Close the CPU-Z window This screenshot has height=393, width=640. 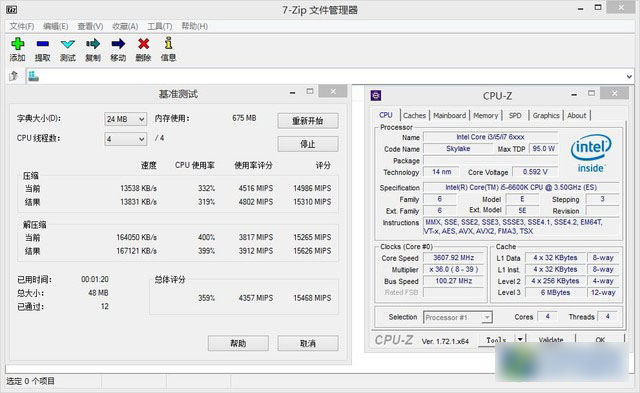(x=614, y=93)
